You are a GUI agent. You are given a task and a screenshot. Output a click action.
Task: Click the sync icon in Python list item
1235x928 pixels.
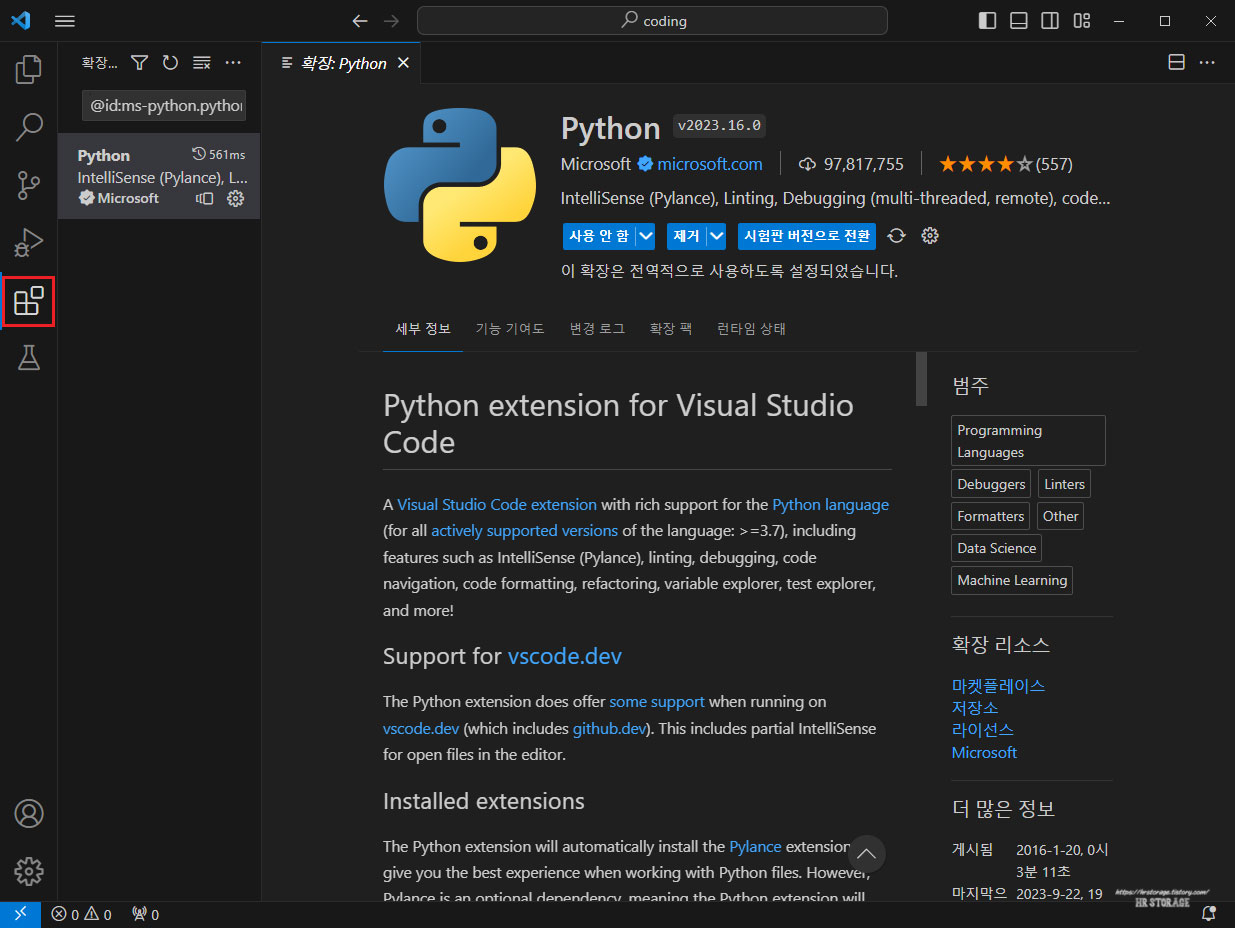[205, 198]
